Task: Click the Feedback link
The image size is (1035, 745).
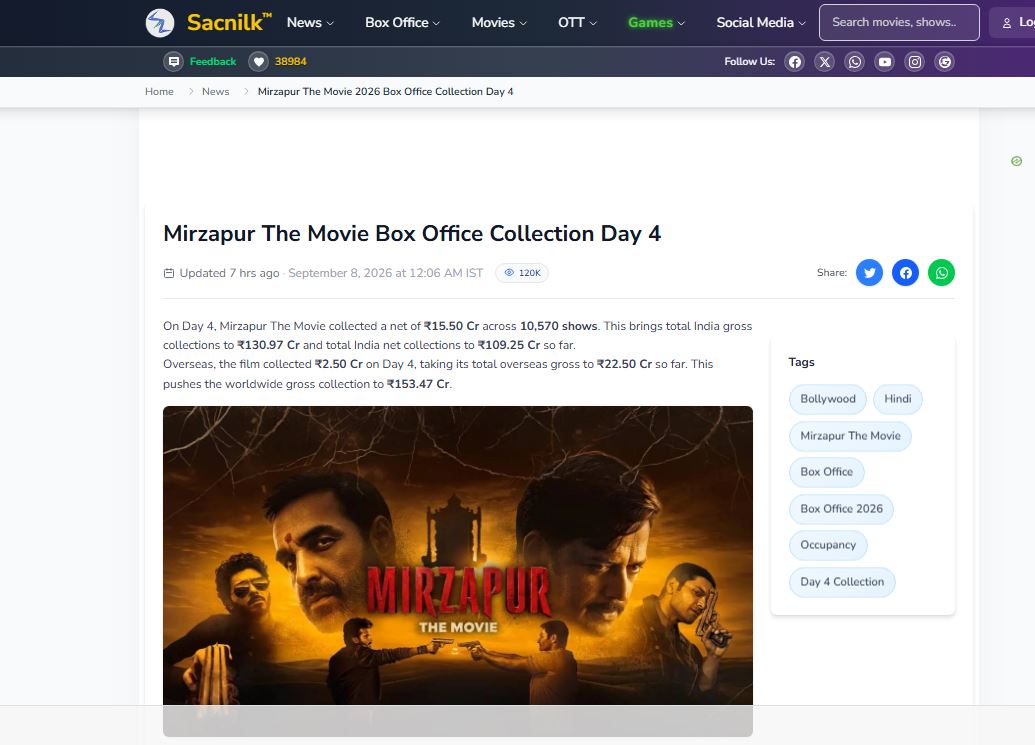Action: (213, 61)
